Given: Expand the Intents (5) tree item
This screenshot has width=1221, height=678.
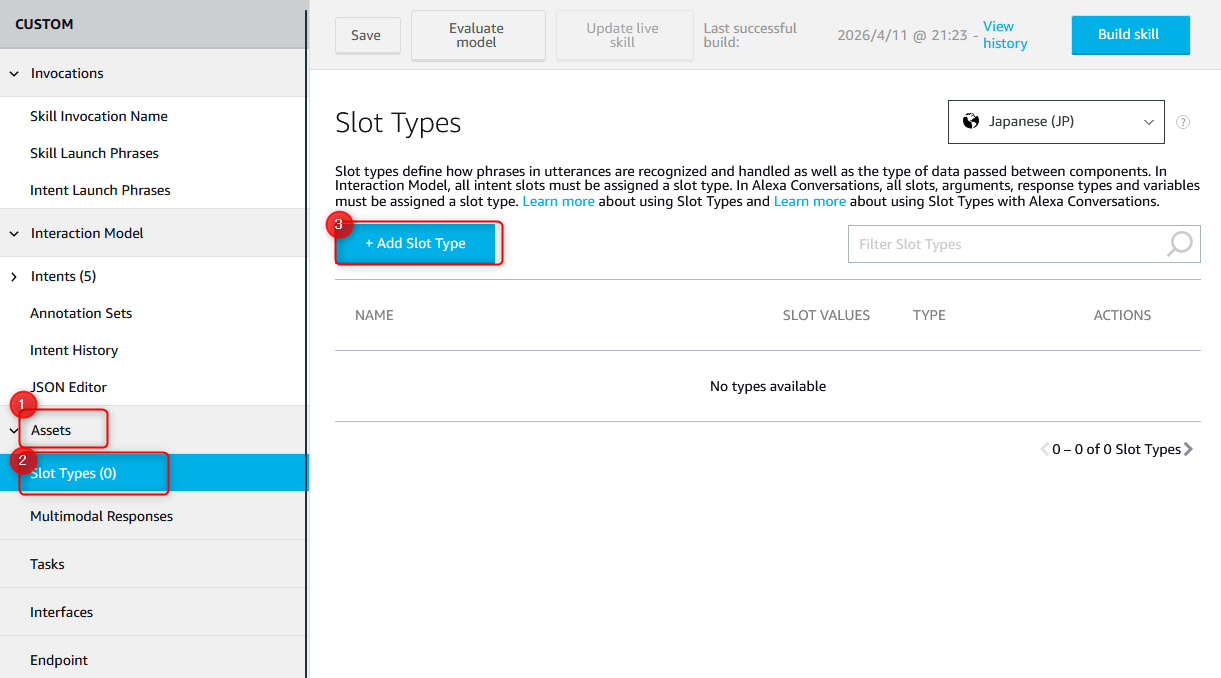Looking at the screenshot, I should point(15,277).
